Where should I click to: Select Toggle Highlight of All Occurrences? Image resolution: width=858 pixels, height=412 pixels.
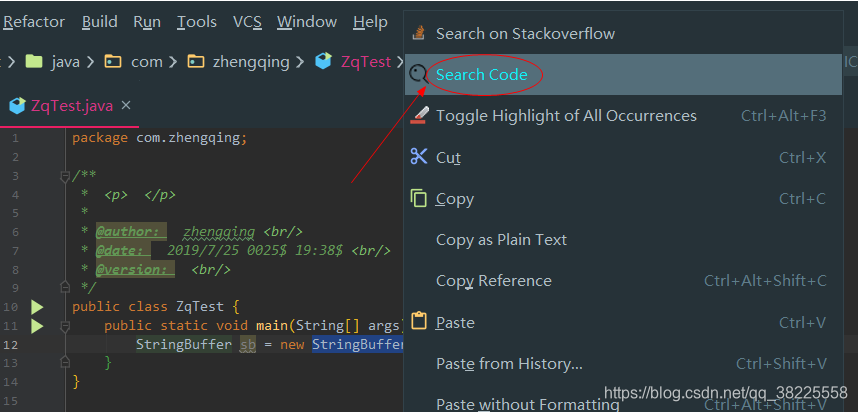click(x=623, y=115)
